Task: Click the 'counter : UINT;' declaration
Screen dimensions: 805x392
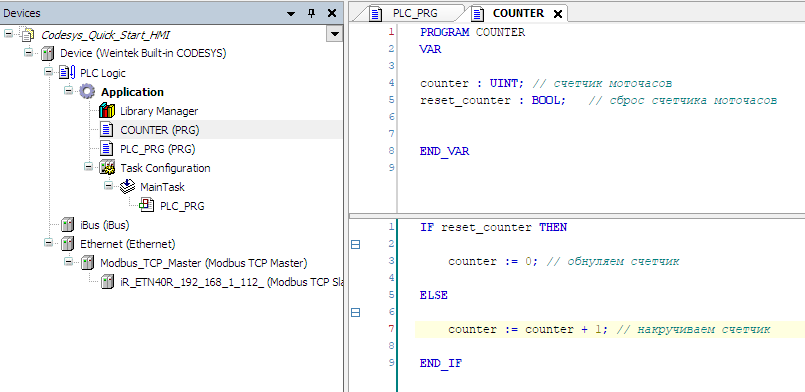Action: 473,83
